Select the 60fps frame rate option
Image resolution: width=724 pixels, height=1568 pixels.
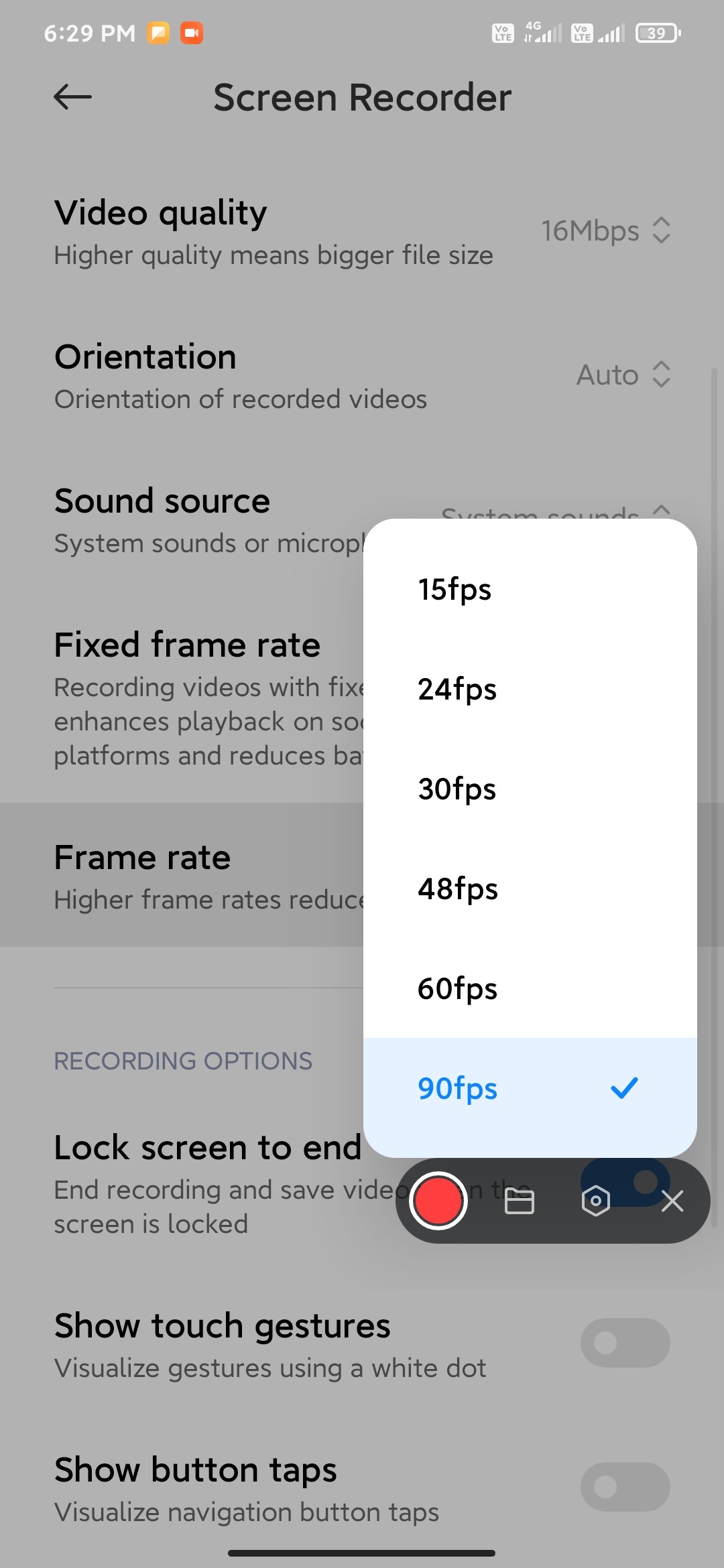(457, 988)
